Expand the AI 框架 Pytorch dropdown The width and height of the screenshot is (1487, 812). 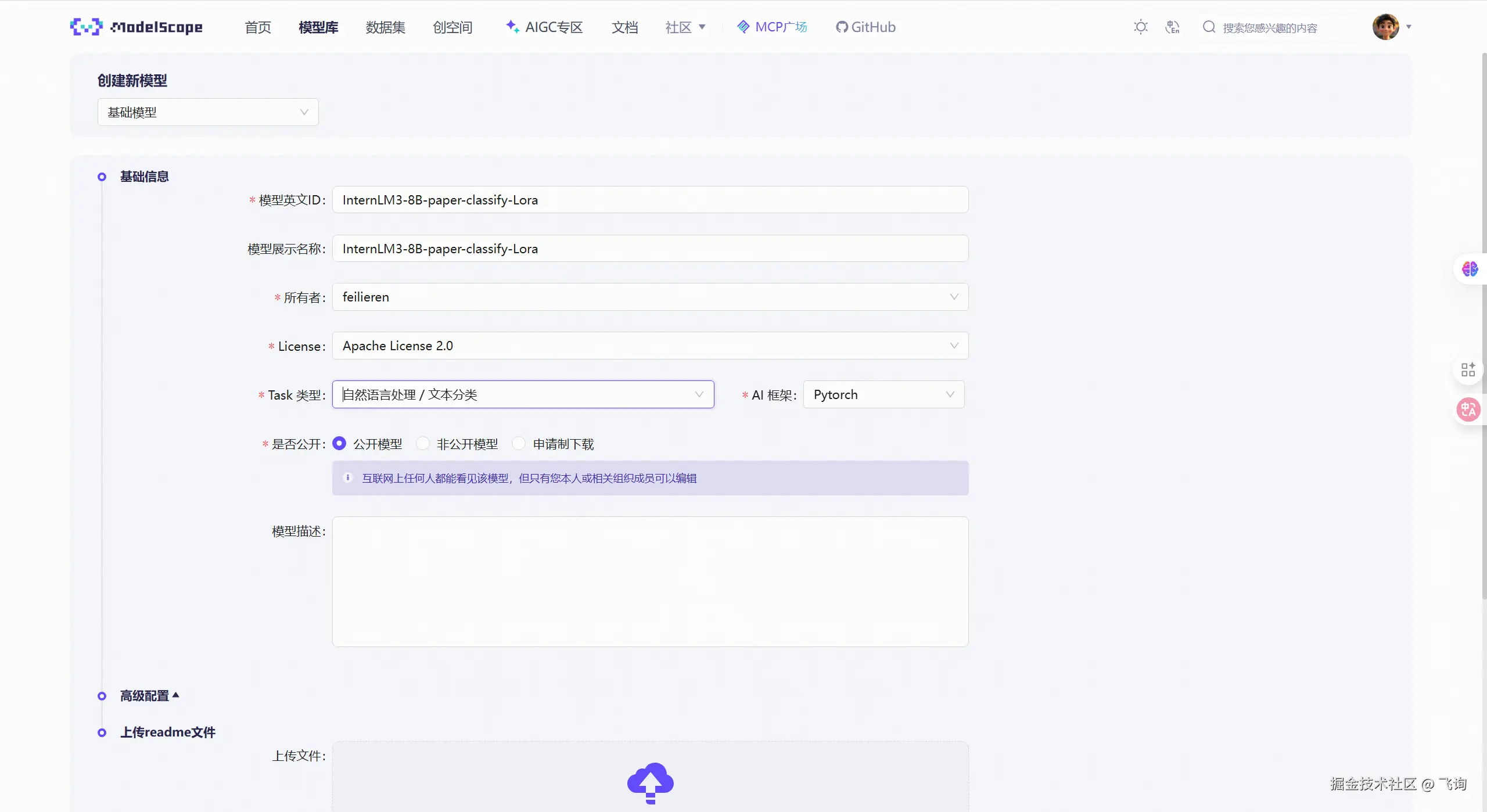click(883, 394)
